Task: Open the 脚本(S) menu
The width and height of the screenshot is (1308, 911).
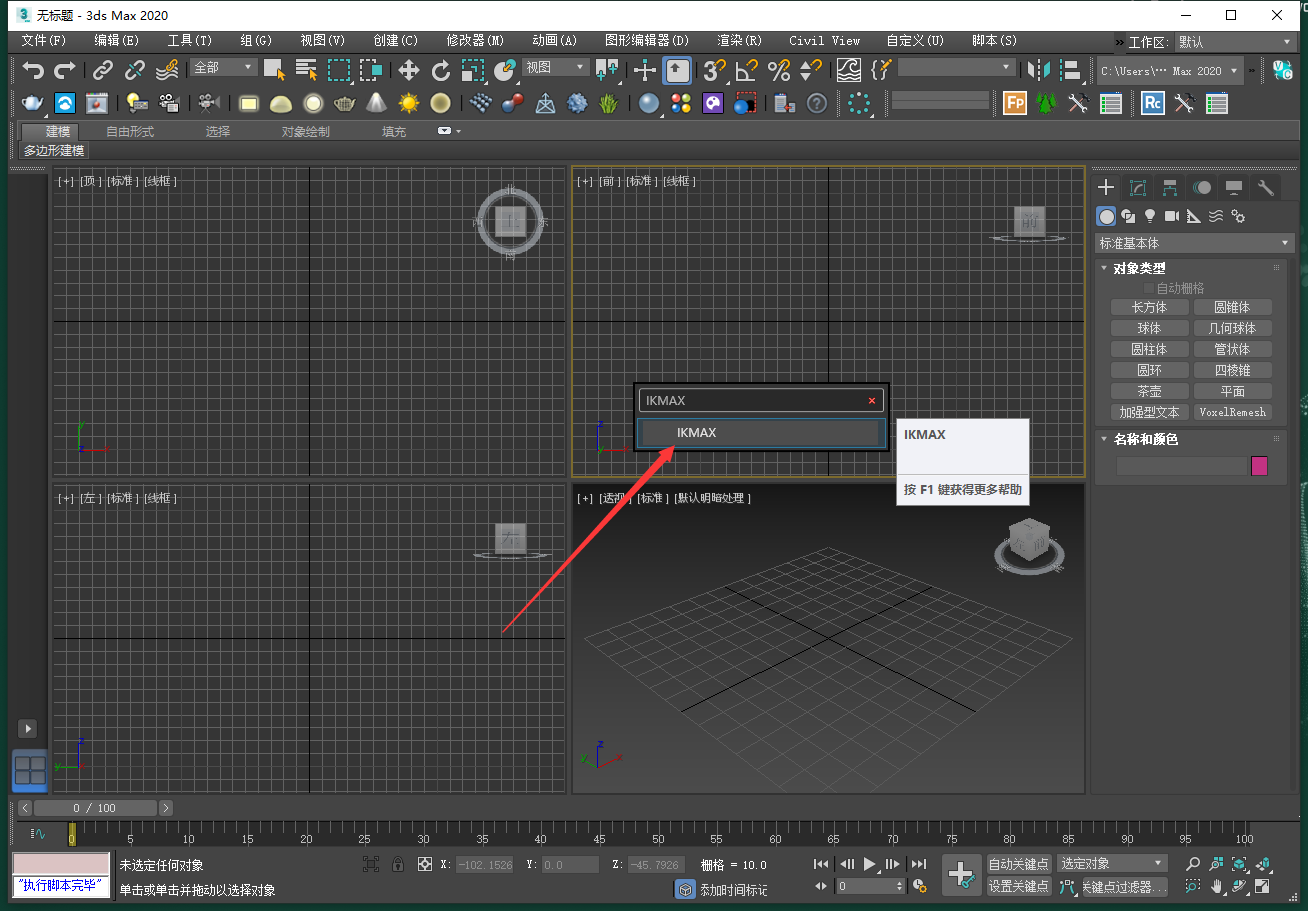Action: (994, 41)
